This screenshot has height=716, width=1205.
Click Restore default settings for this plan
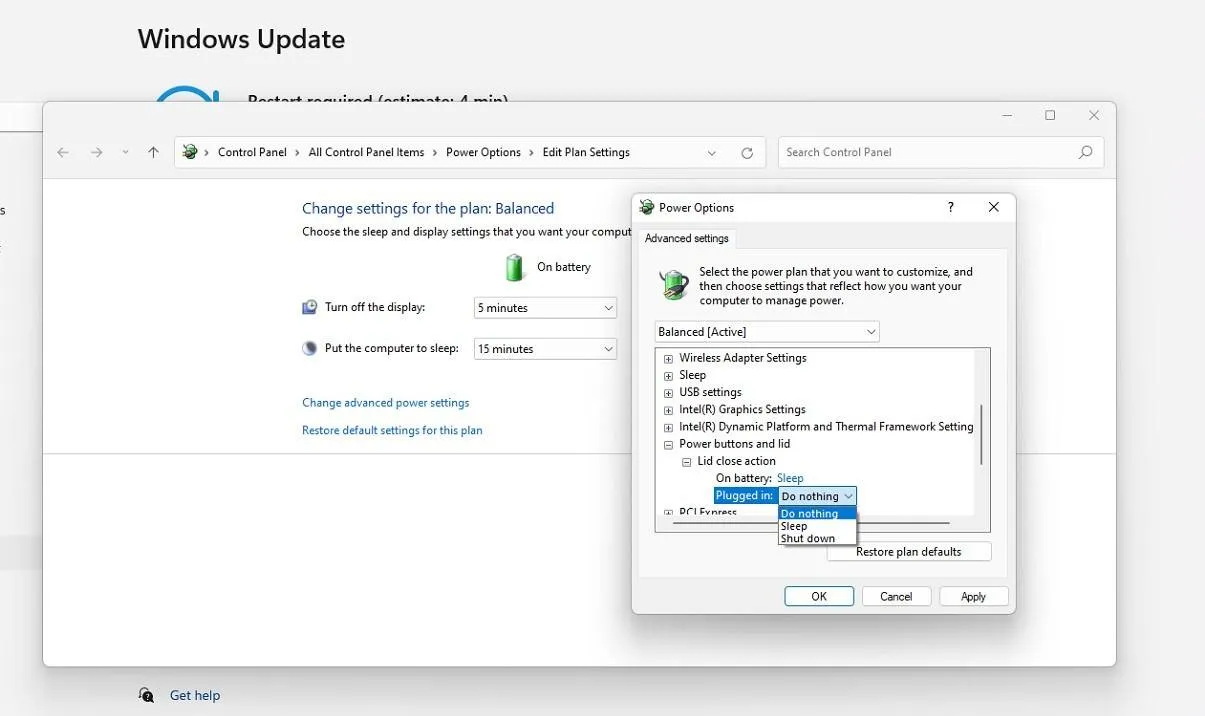point(392,430)
